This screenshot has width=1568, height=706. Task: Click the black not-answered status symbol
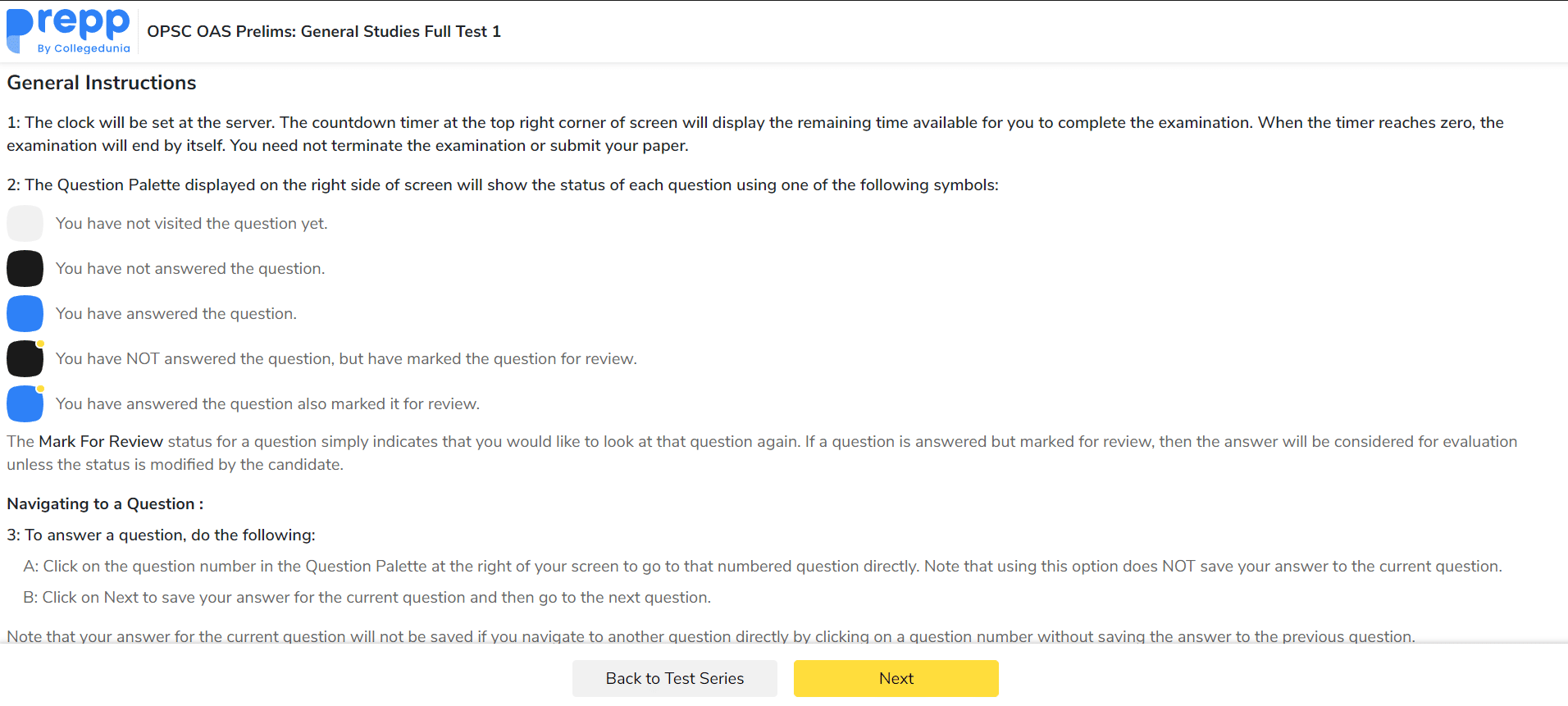pyautogui.click(x=25, y=269)
